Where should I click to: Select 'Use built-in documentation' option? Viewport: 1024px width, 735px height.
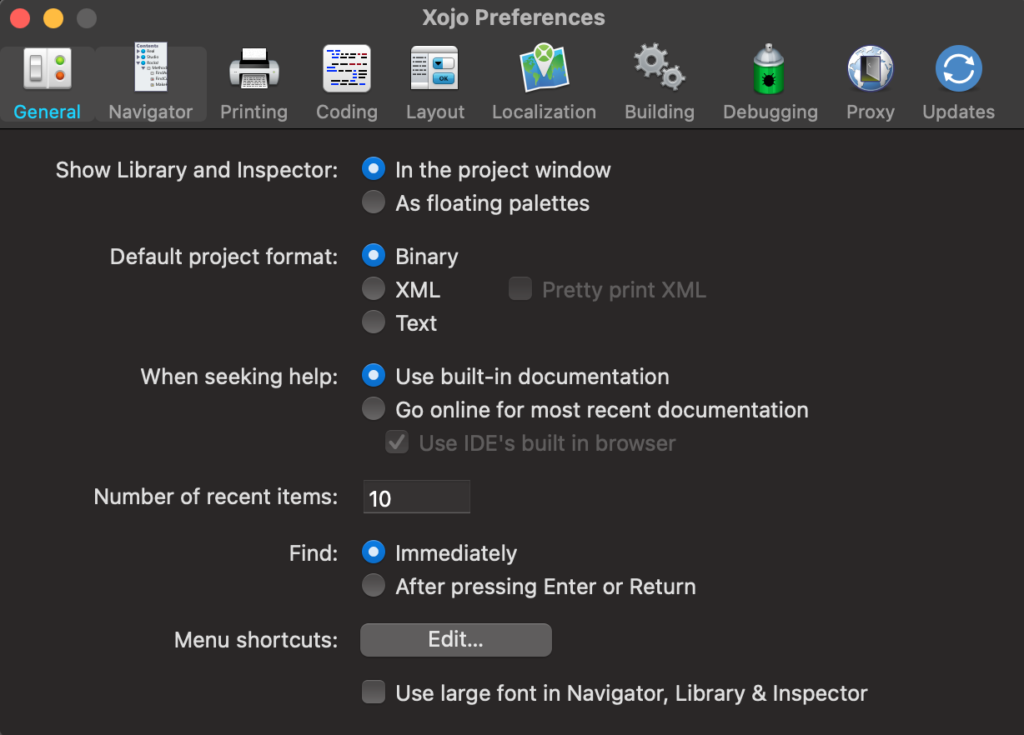tap(374, 376)
